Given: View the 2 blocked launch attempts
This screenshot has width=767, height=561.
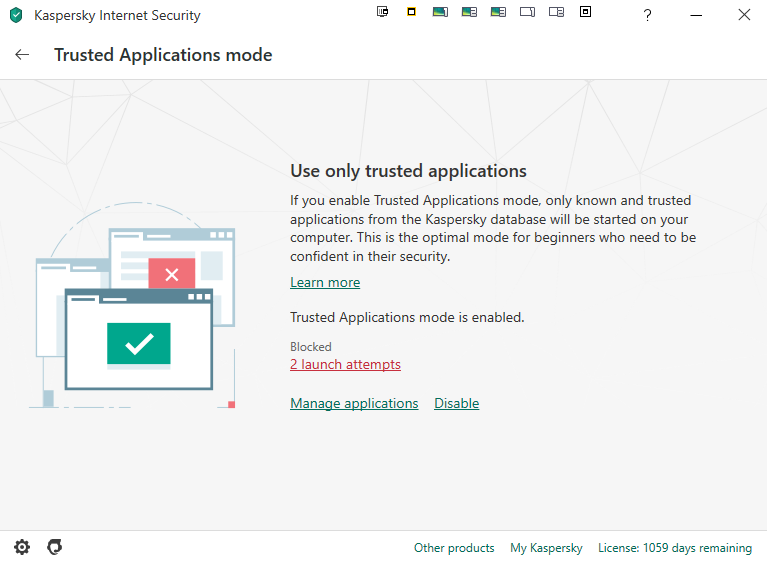Looking at the screenshot, I should [345, 365].
